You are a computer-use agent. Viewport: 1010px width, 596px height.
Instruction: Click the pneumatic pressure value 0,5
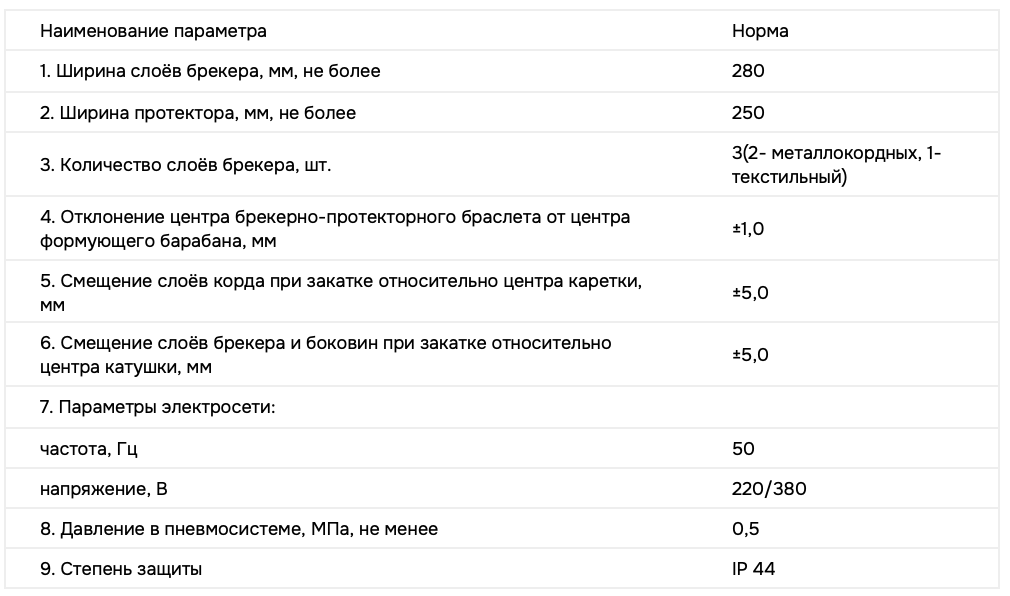pyautogui.click(x=746, y=529)
